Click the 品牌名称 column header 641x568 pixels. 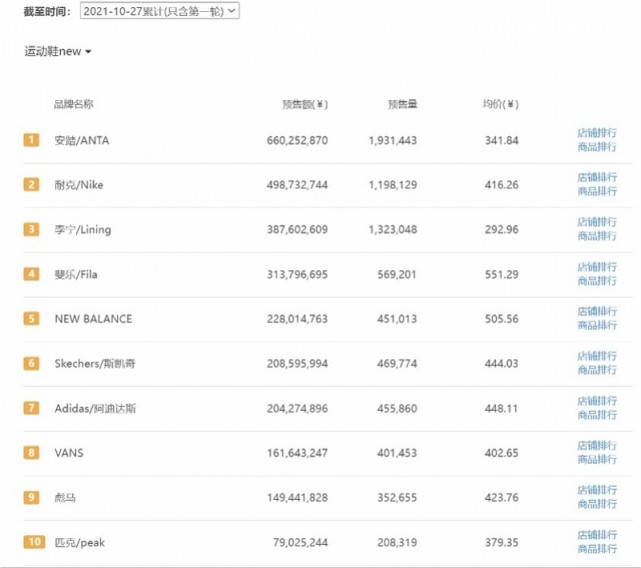74,104
